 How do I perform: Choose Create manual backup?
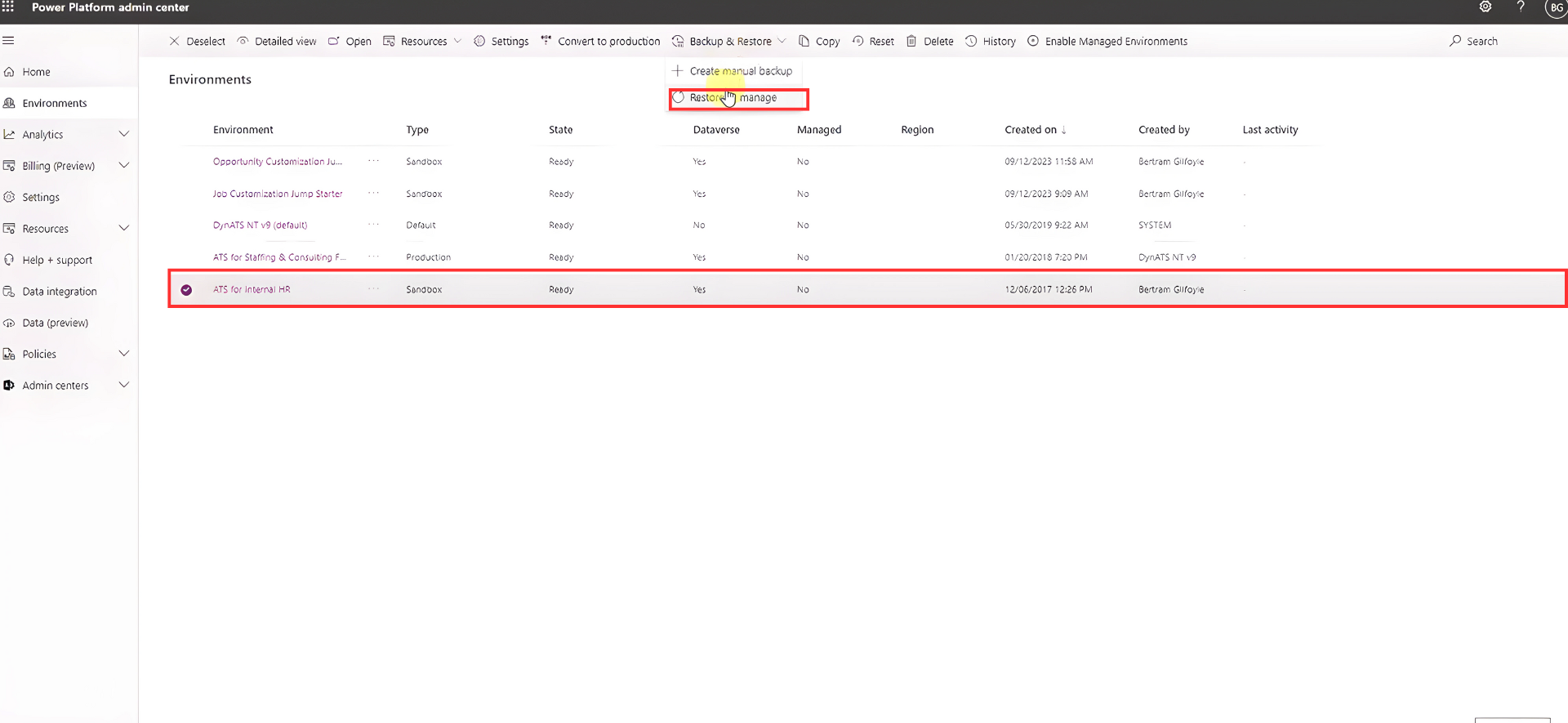pos(733,71)
